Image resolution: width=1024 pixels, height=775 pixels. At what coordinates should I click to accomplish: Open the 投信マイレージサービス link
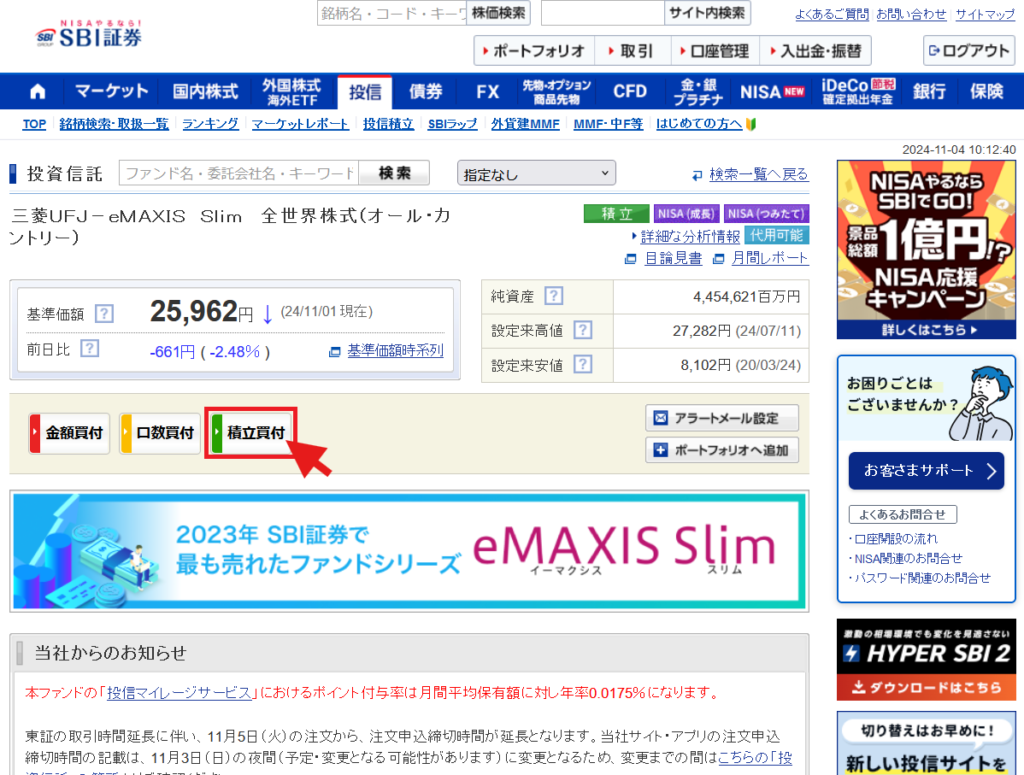click(x=179, y=693)
